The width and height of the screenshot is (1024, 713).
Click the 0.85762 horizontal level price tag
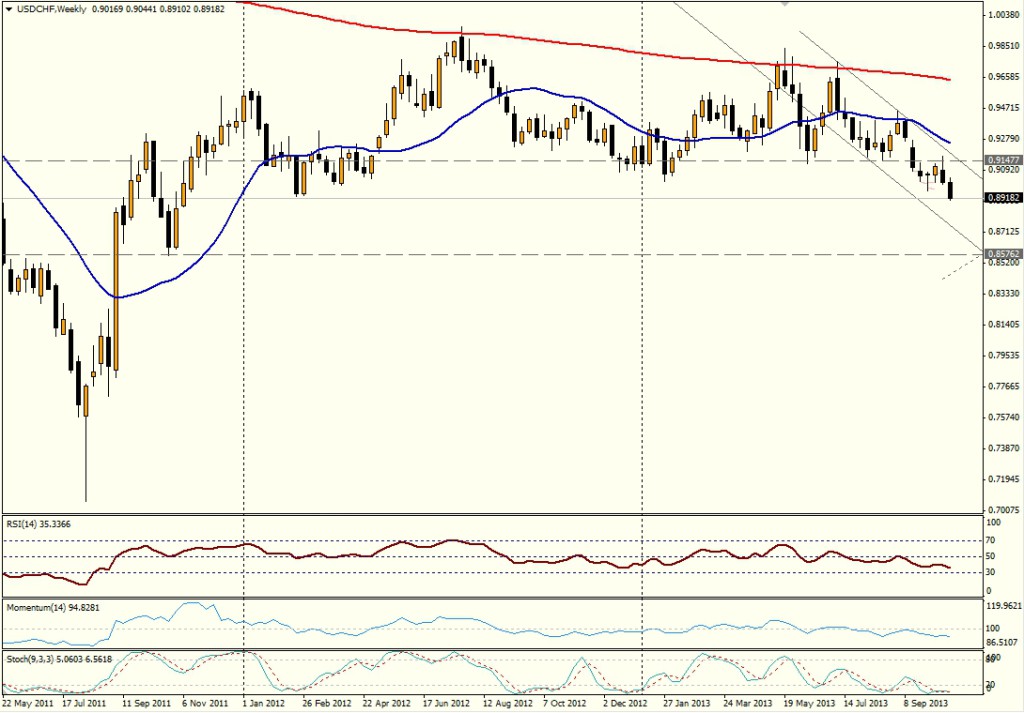[x=1002, y=254]
